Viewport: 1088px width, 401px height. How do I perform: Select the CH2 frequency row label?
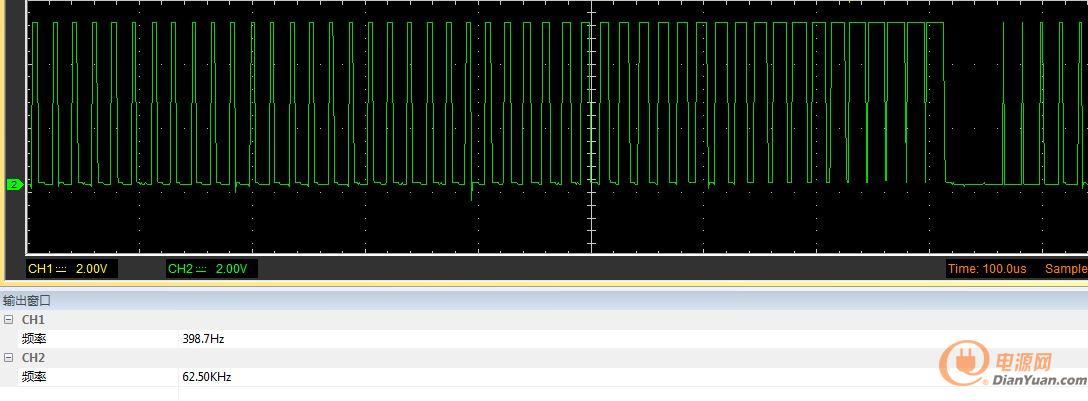click(34, 377)
